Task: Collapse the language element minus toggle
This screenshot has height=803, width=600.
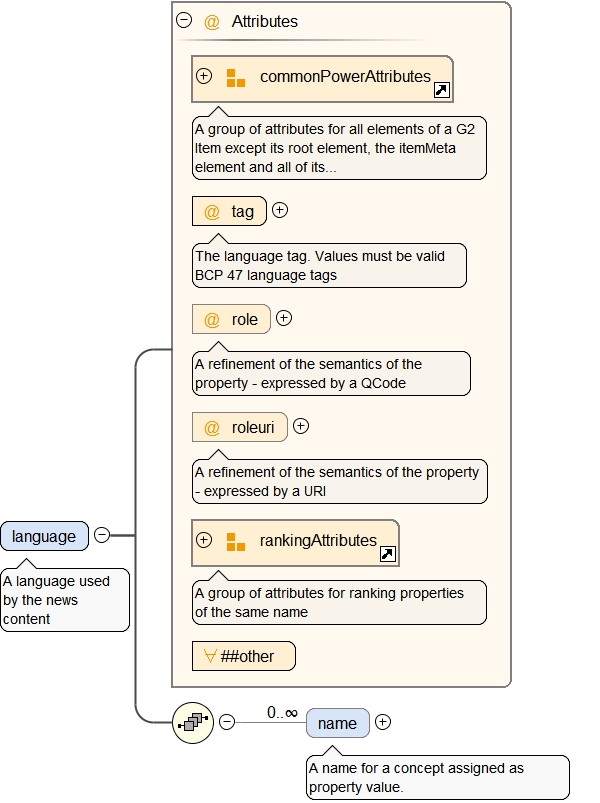Action: tap(102, 535)
